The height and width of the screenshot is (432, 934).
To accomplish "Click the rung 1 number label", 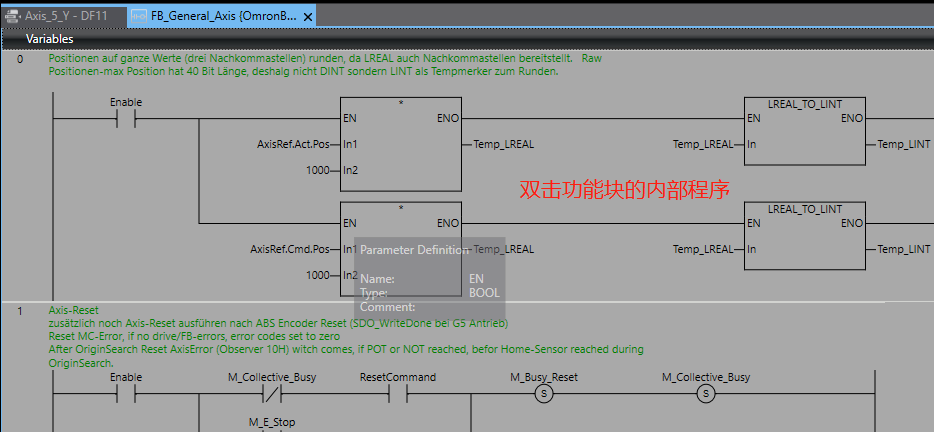I will point(20,311).
